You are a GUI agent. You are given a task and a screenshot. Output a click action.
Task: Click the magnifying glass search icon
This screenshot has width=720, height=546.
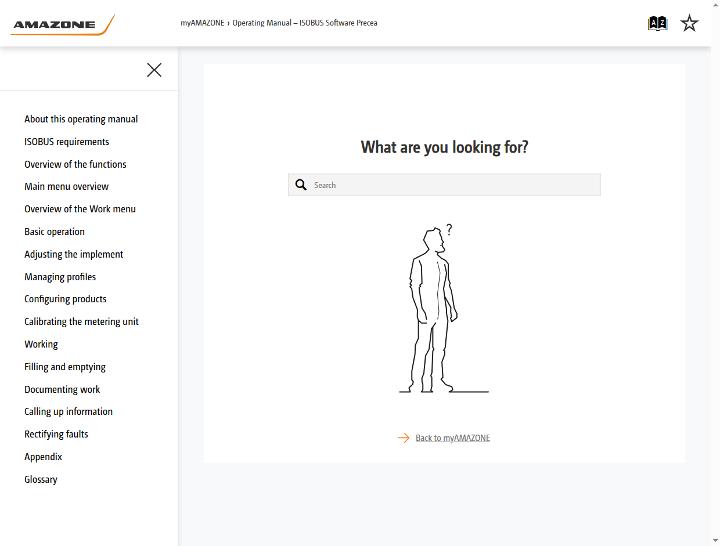[301, 185]
